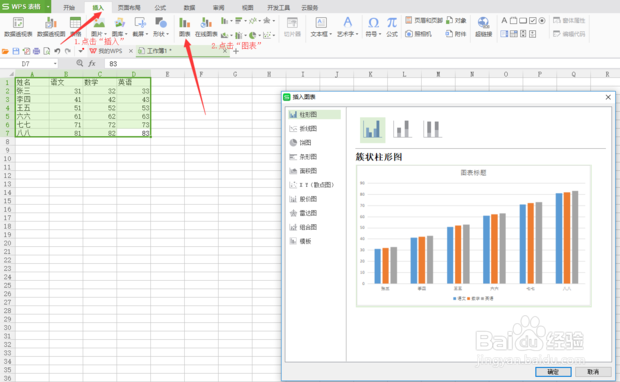Switch to the 公式 (Formulas) tab

tap(160, 8)
